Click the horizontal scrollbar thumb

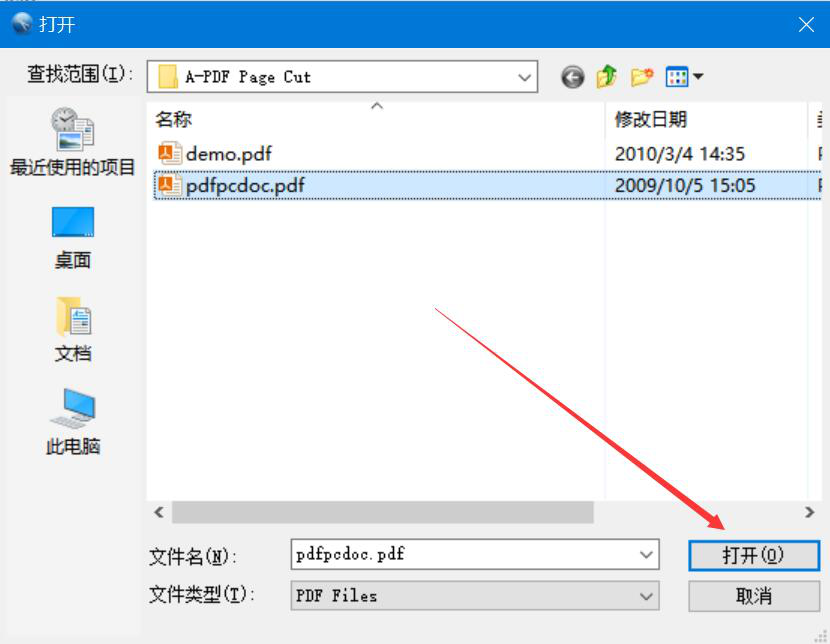pos(383,512)
